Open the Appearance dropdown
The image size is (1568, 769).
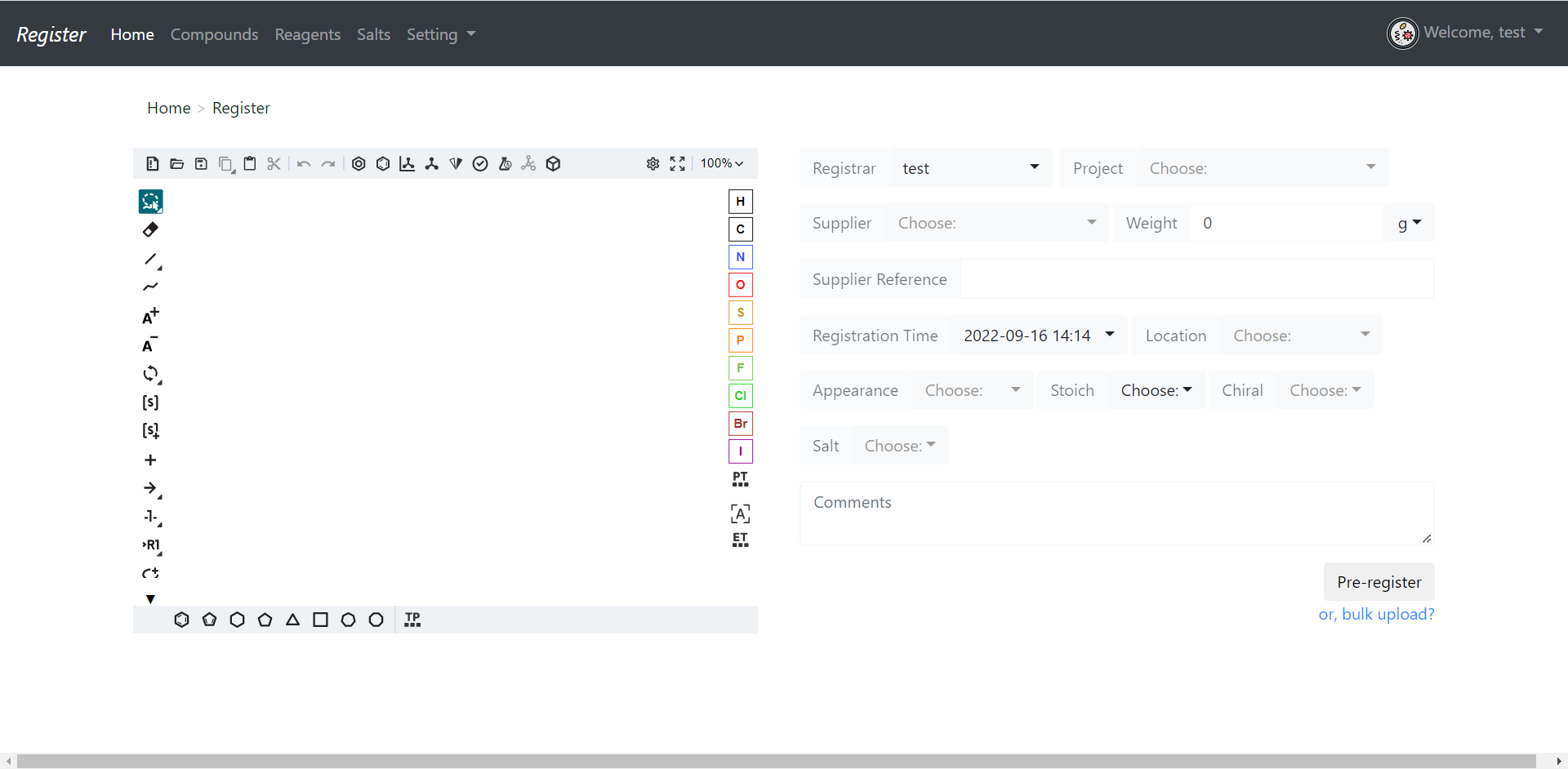[x=973, y=390]
